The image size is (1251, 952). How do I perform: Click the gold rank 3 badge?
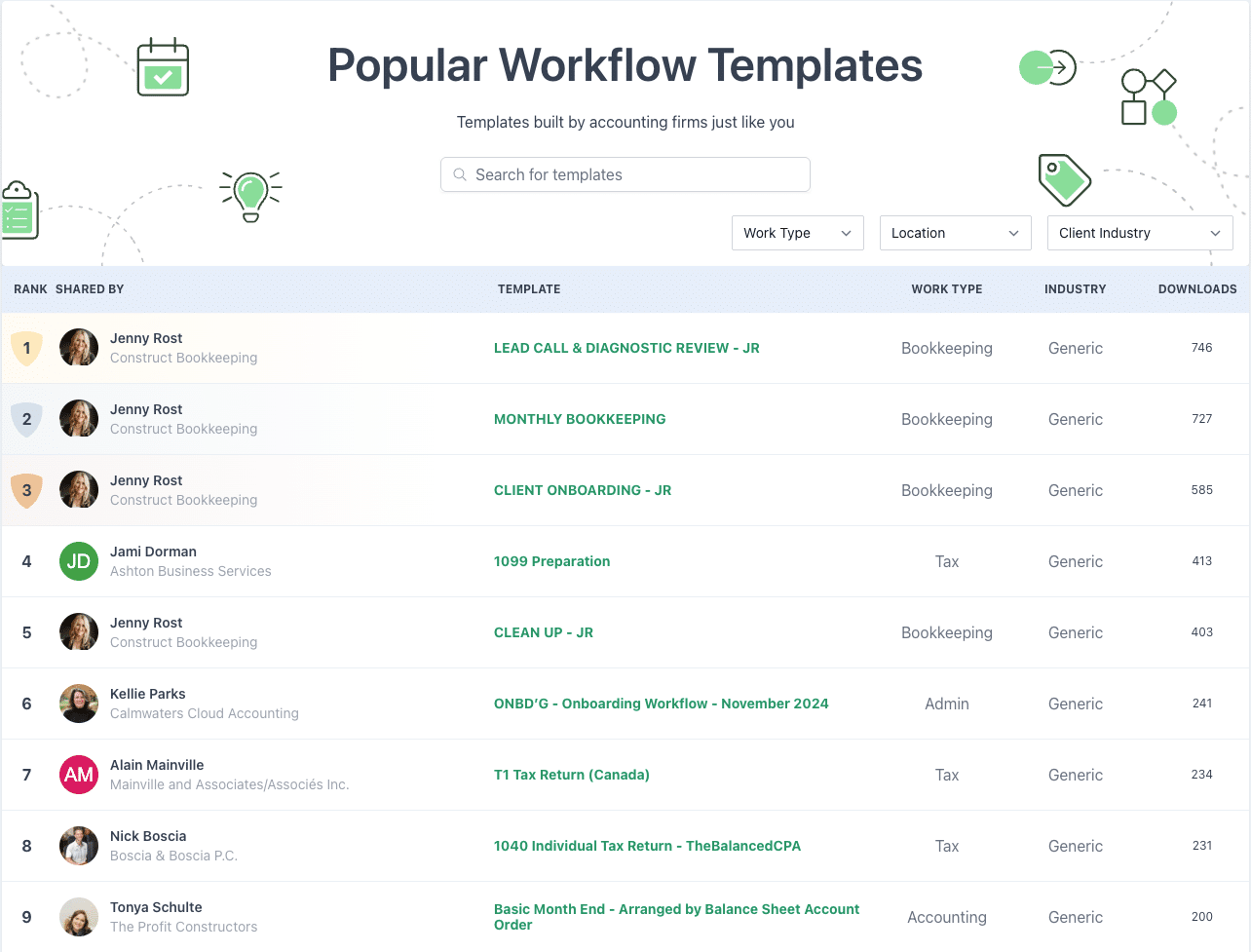pos(26,490)
